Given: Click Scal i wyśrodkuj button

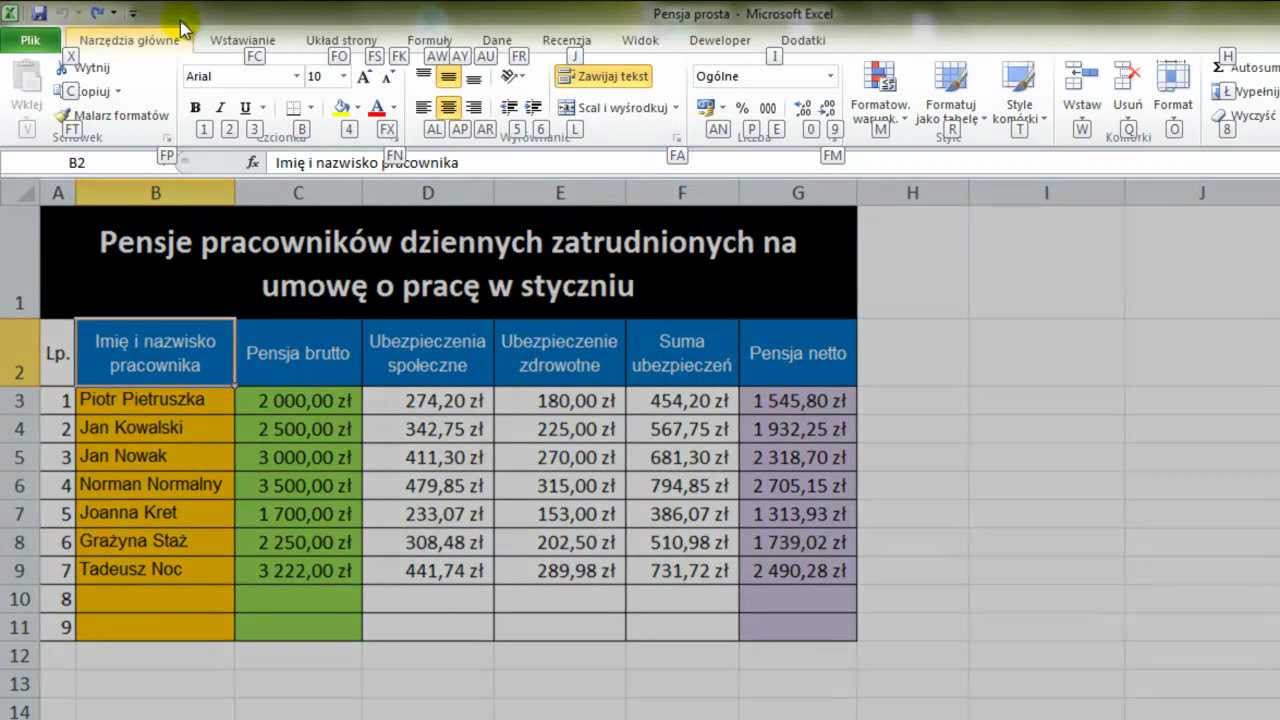Looking at the screenshot, I should [x=612, y=107].
